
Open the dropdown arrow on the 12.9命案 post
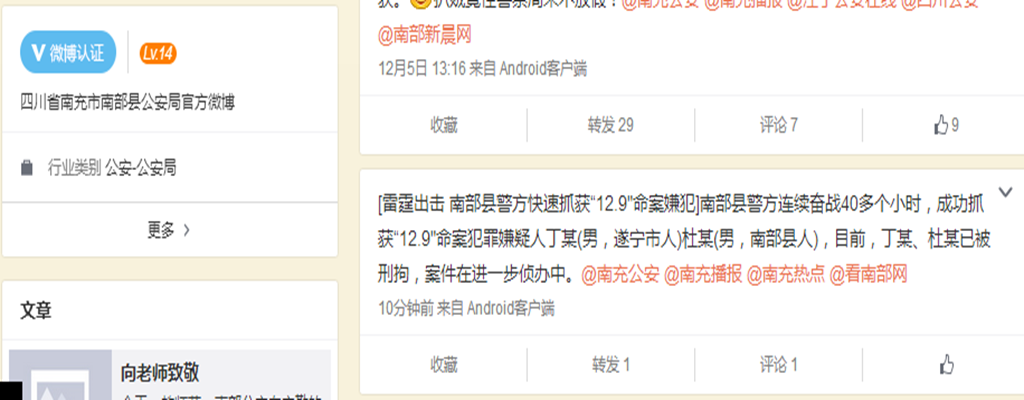(1005, 192)
